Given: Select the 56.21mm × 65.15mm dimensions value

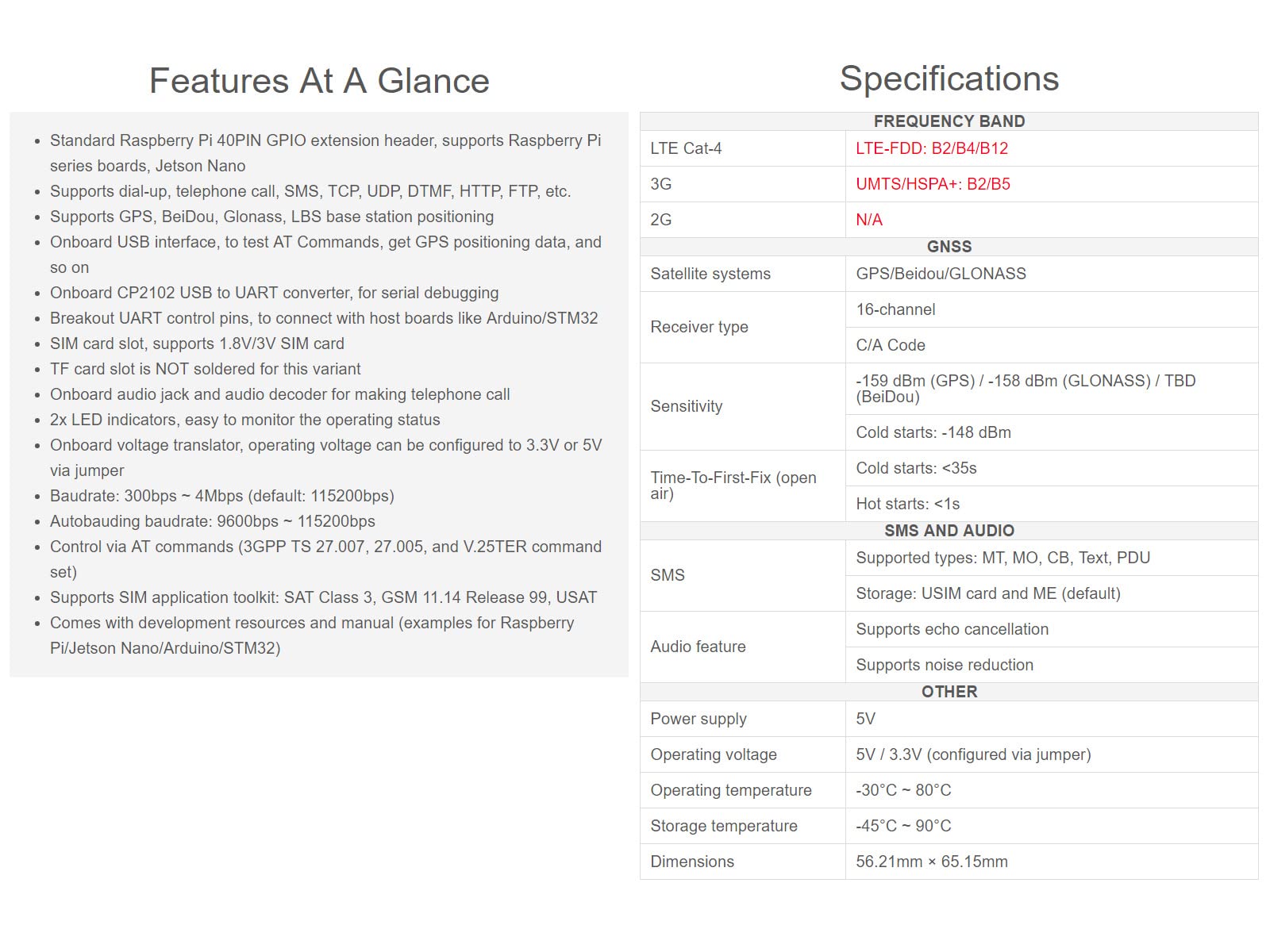Looking at the screenshot, I should [x=932, y=862].
